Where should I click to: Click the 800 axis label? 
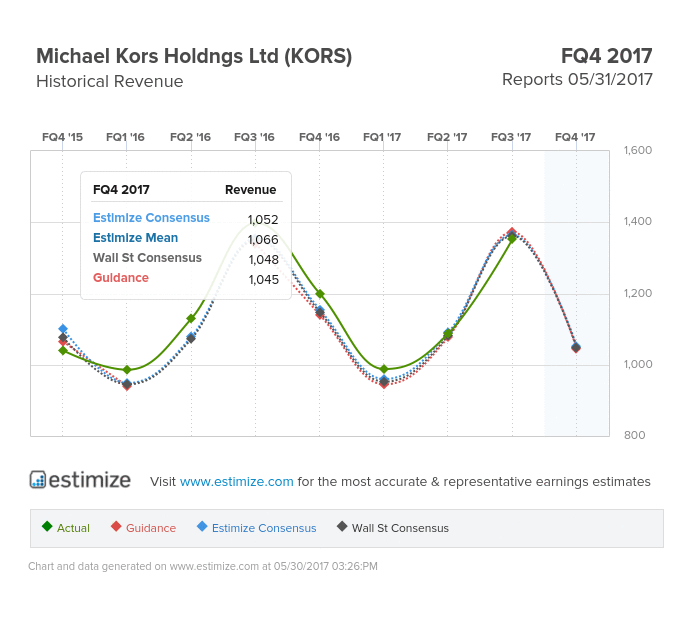[x=634, y=435]
